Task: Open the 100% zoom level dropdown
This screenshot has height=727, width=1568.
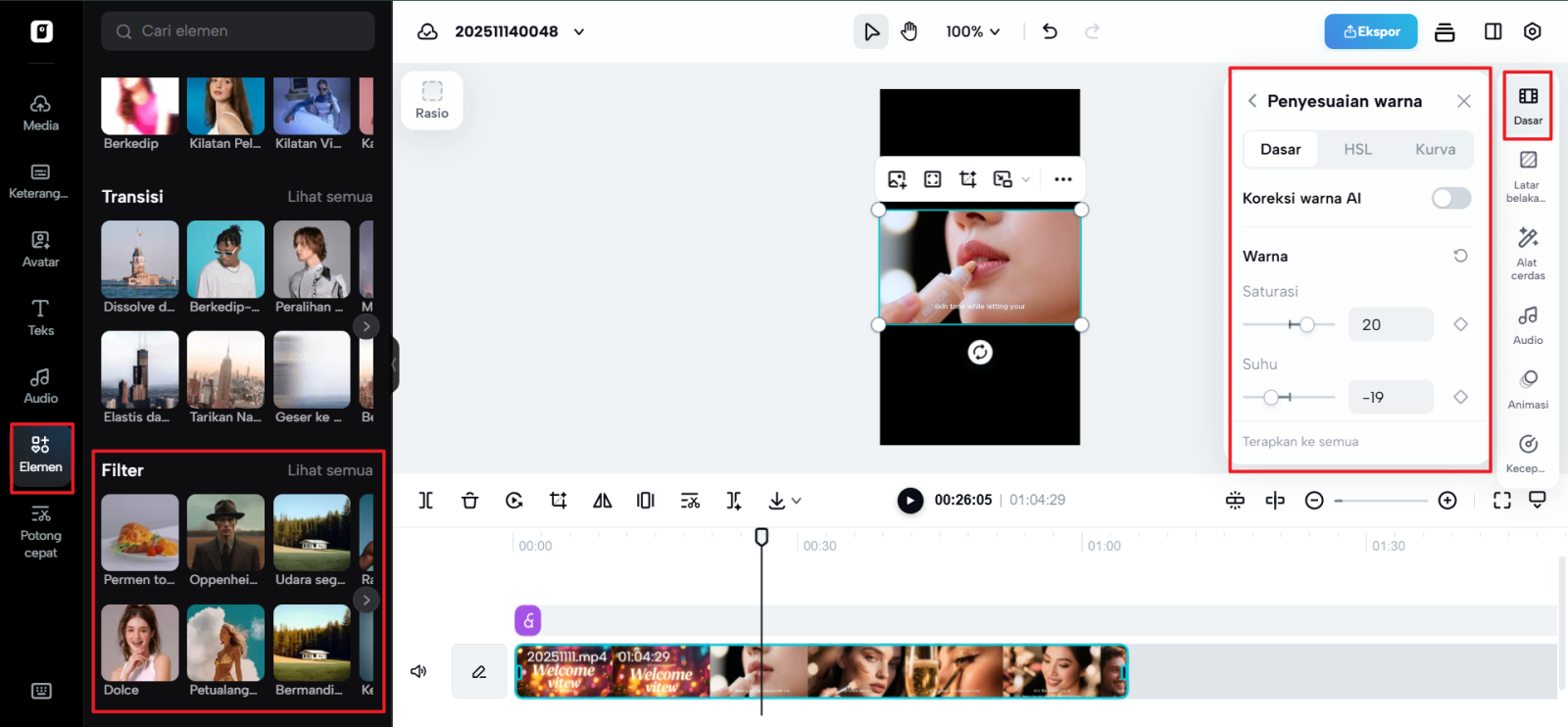Action: pyautogui.click(x=972, y=31)
